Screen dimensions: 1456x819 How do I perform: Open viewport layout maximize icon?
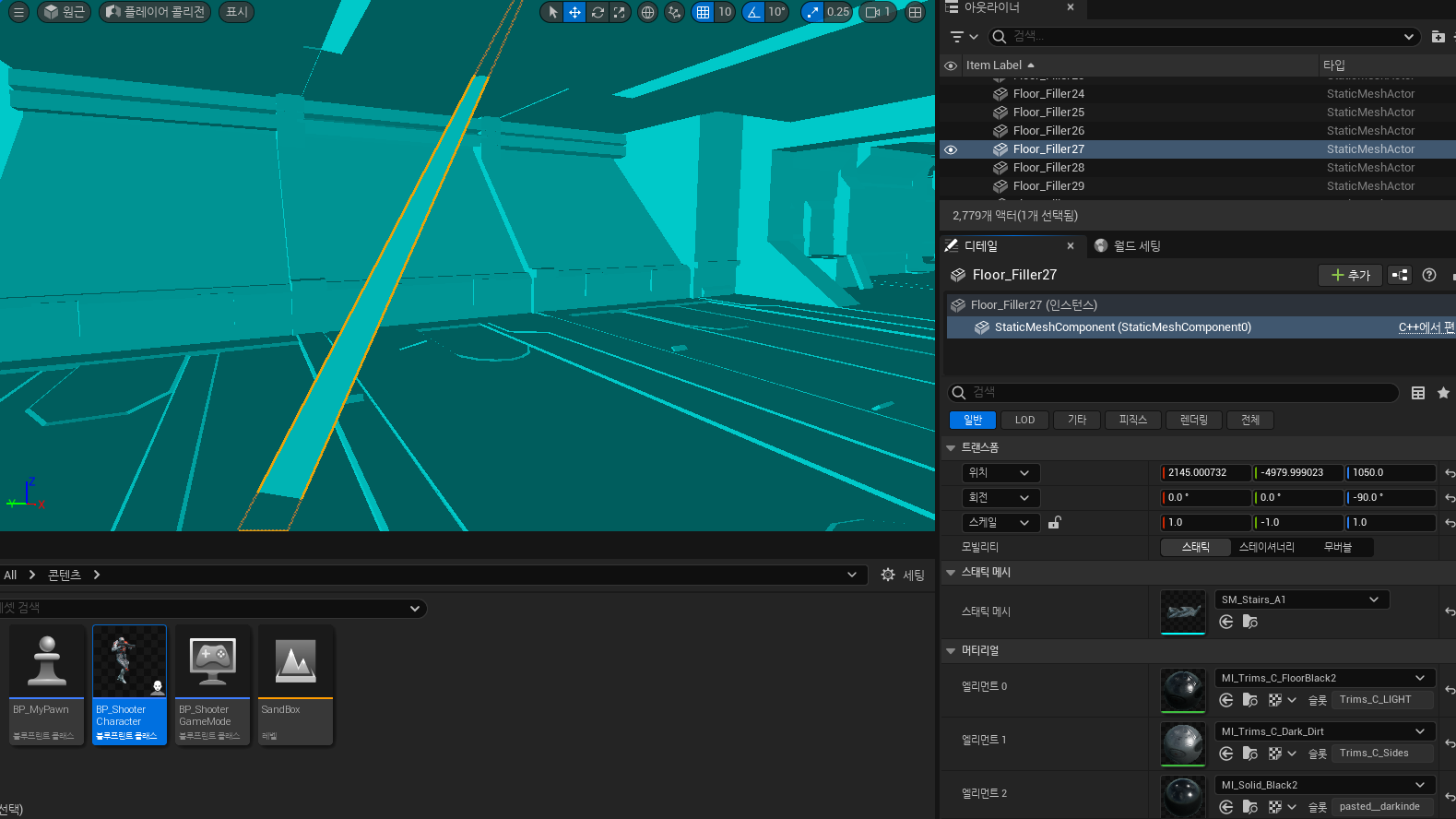(915, 12)
